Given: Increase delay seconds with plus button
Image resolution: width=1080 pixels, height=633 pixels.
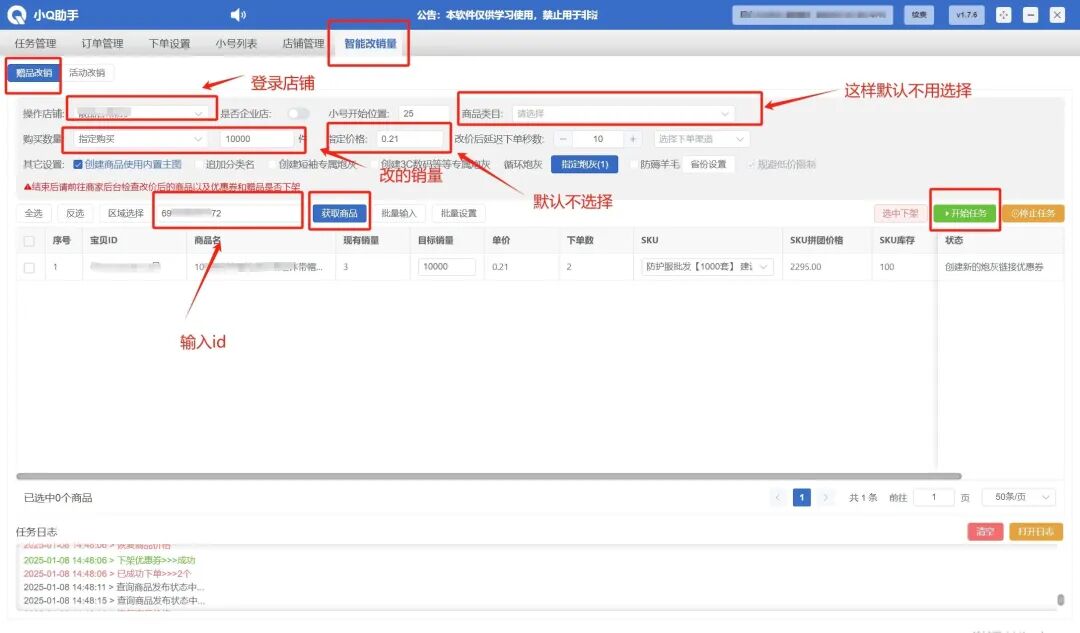Looking at the screenshot, I should click(632, 139).
